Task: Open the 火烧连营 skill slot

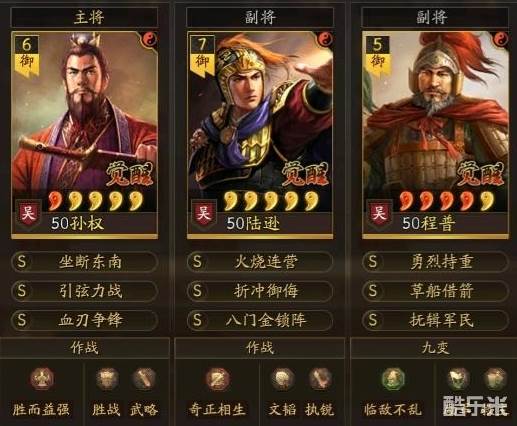Action: [x=260, y=262]
